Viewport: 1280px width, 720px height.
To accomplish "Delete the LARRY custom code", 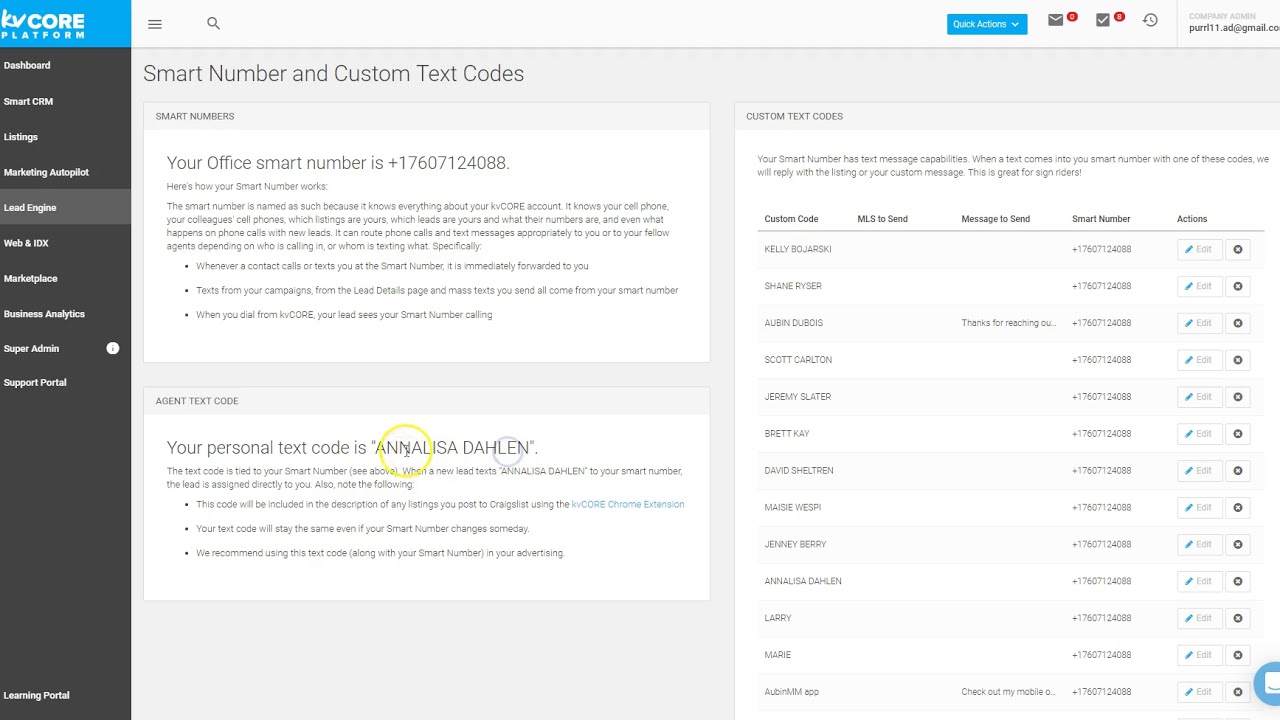I will click(x=1238, y=618).
